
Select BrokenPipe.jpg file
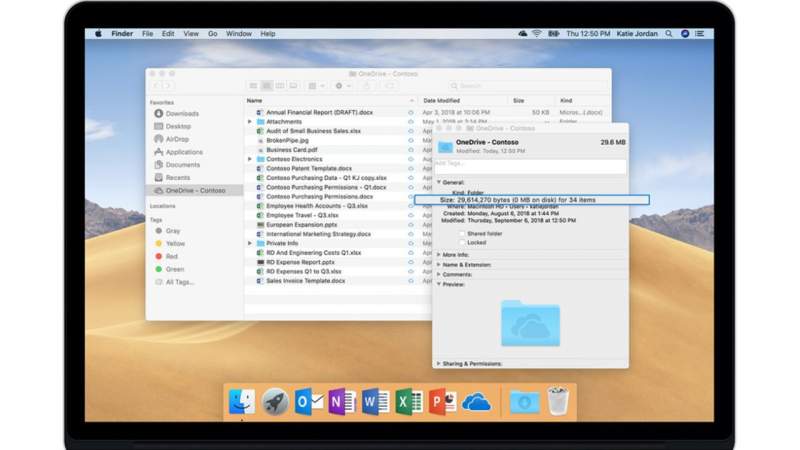coord(287,140)
